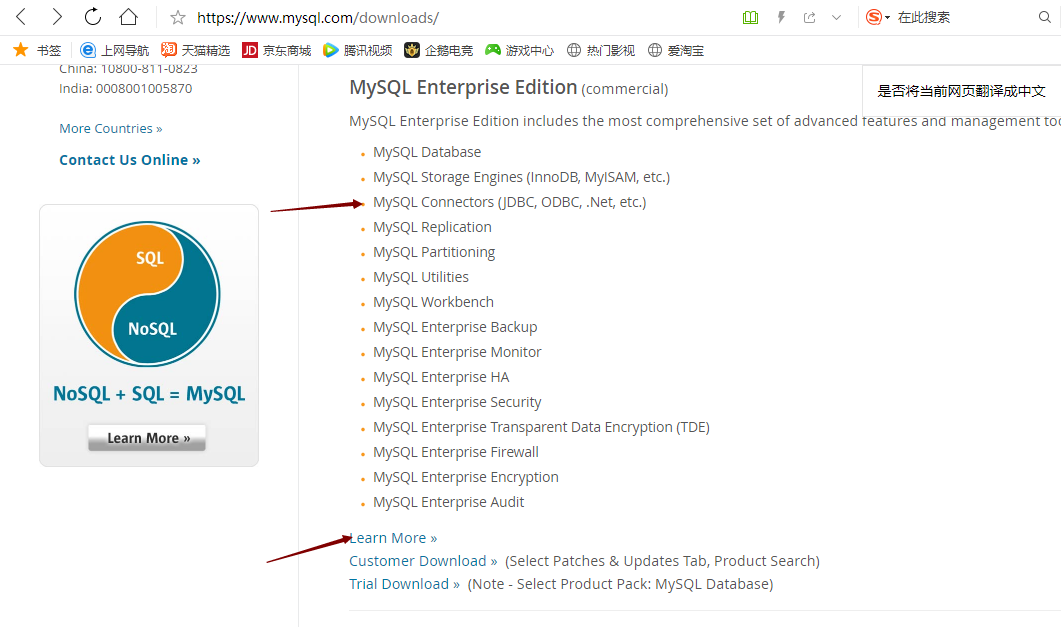
Task: Reload the current page
Action: click(x=93, y=17)
